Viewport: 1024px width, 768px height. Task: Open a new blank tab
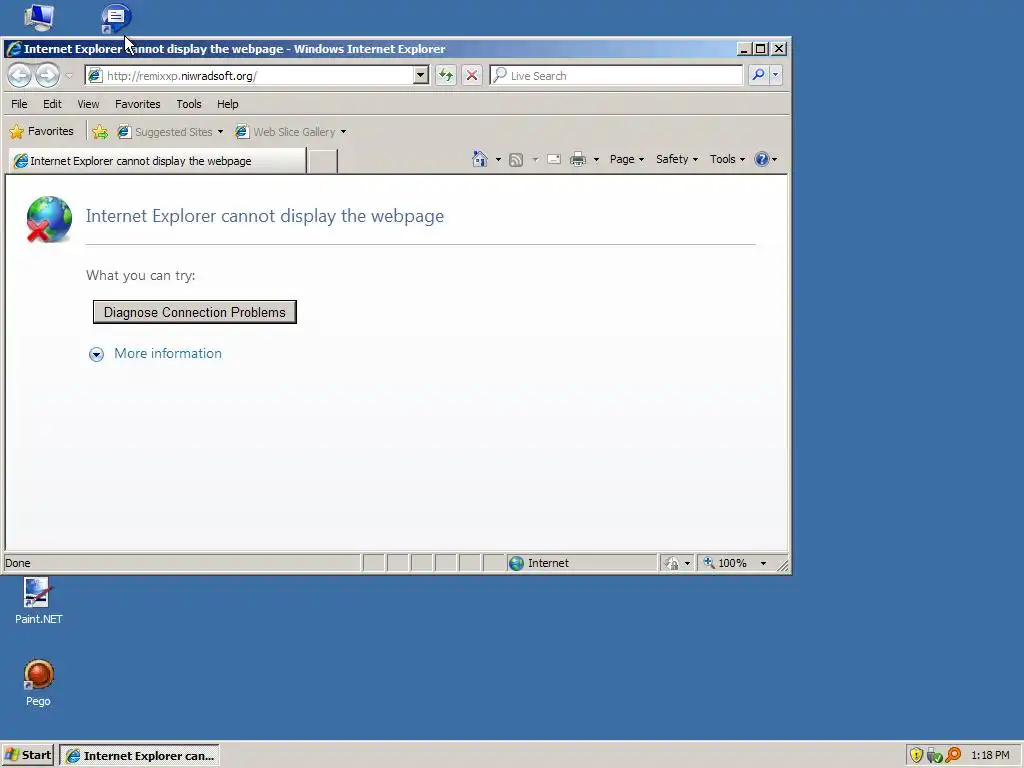point(323,161)
